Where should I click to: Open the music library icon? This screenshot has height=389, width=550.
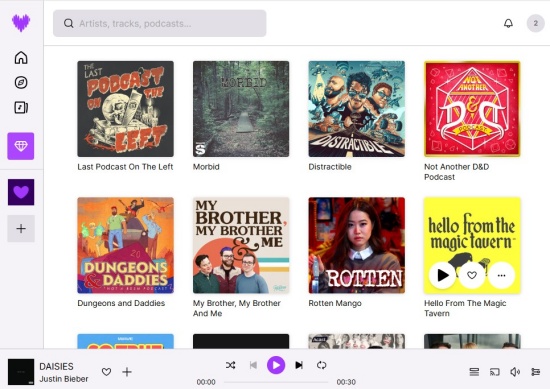pos(21,107)
